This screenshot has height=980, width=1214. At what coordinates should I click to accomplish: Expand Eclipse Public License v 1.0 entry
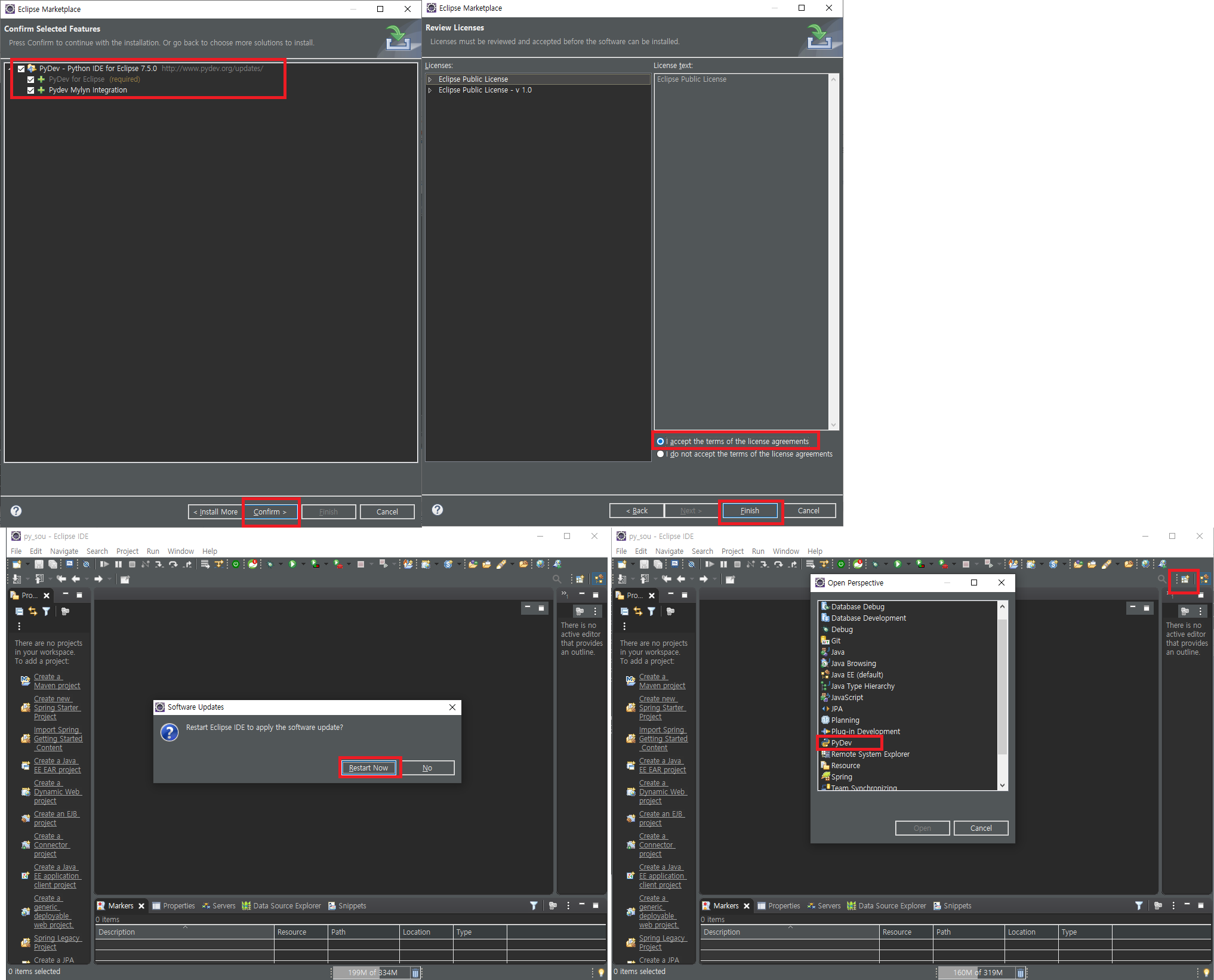tap(430, 90)
